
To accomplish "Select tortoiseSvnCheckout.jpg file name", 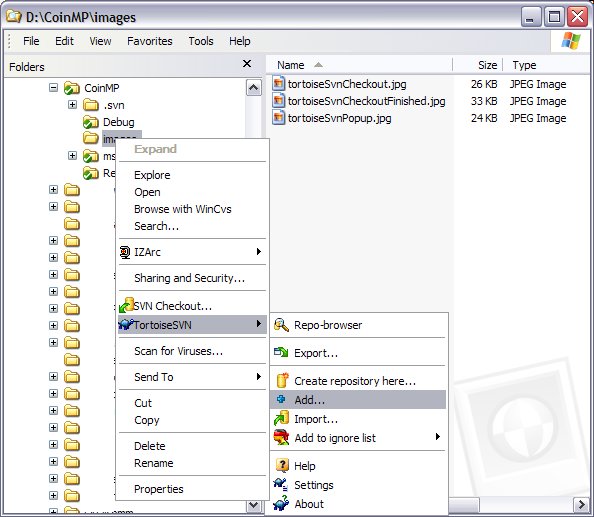I will 347,84.
